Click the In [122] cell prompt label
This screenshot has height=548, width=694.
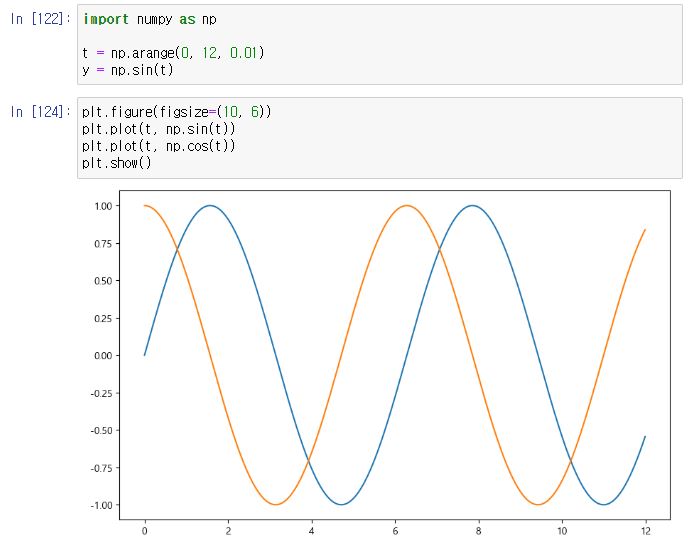click(40, 19)
